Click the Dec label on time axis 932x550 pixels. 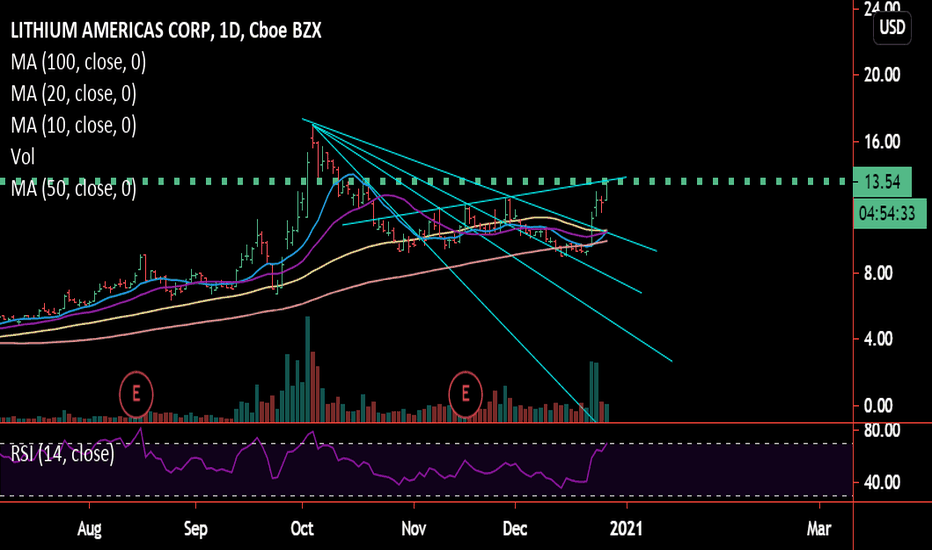point(515,529)
